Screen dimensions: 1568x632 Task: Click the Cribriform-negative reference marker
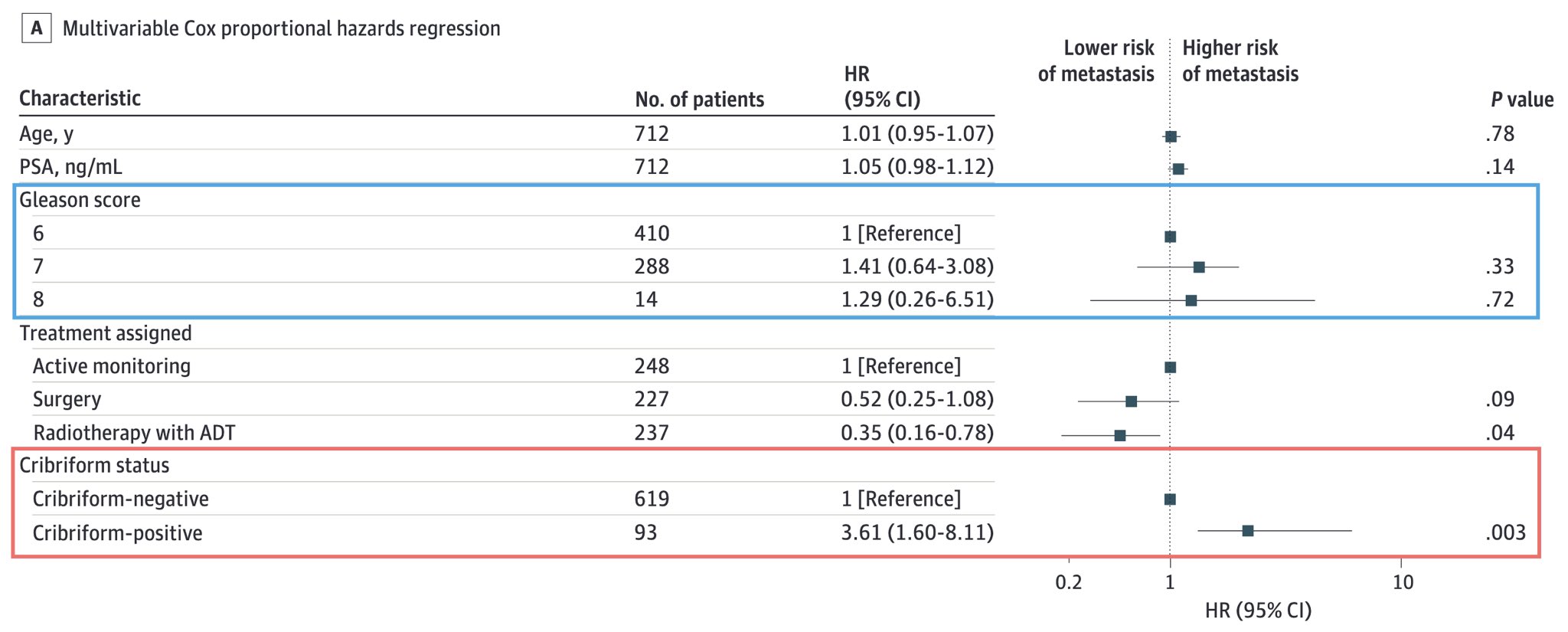(x=1170, y=499)
